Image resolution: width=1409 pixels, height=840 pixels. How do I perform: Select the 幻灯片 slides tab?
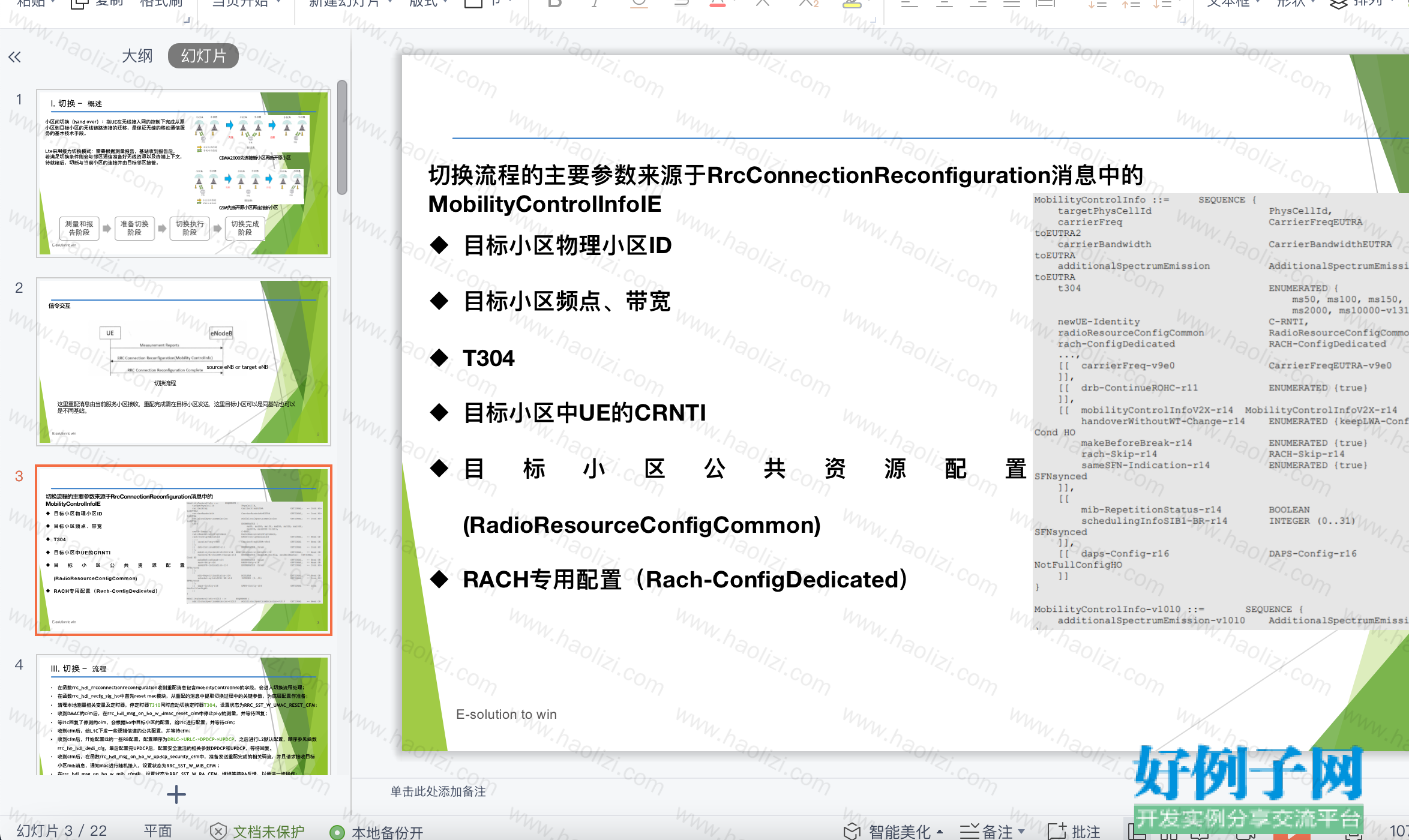click(203, 56)
